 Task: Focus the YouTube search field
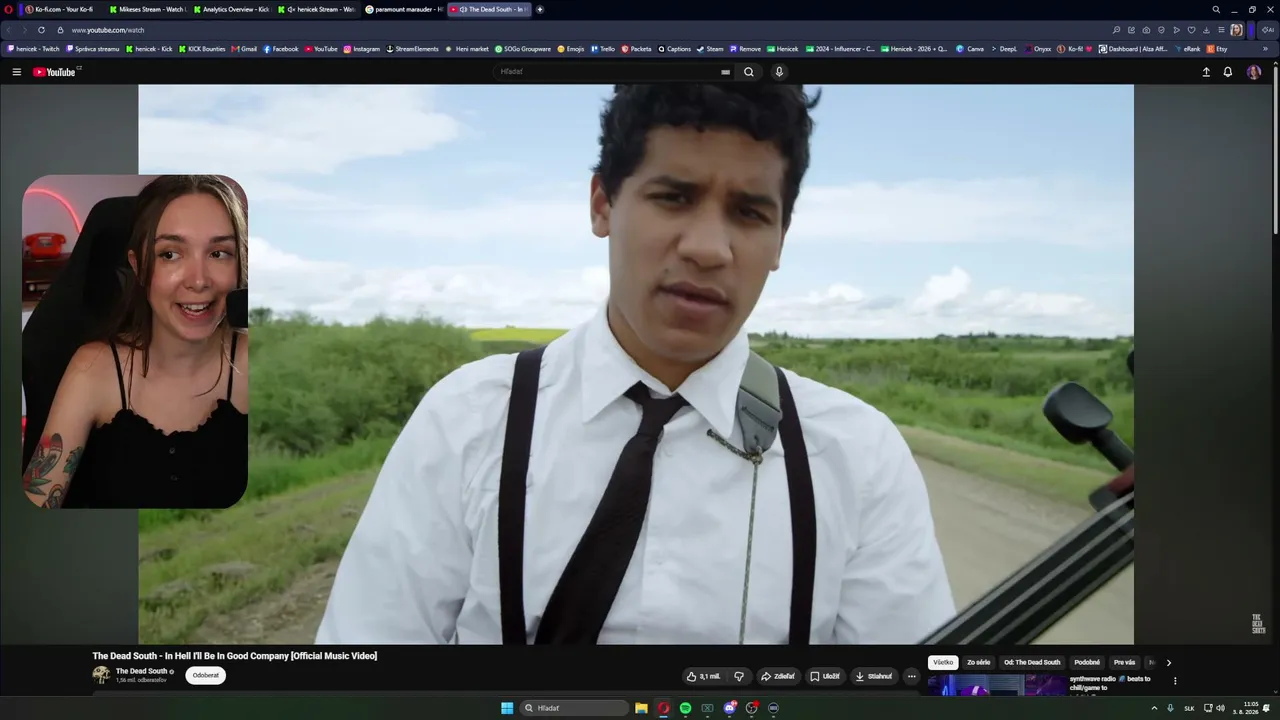click(x=606, y=72)
